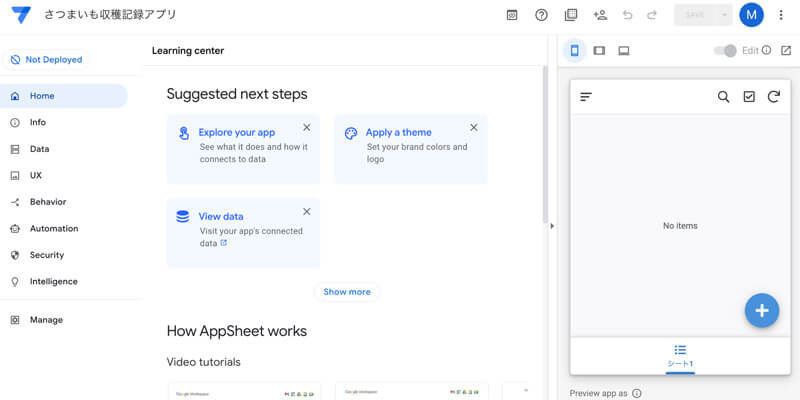800x400 pixels.
Task: Dismiss the Apply a theme card
Action: [474, 128]
